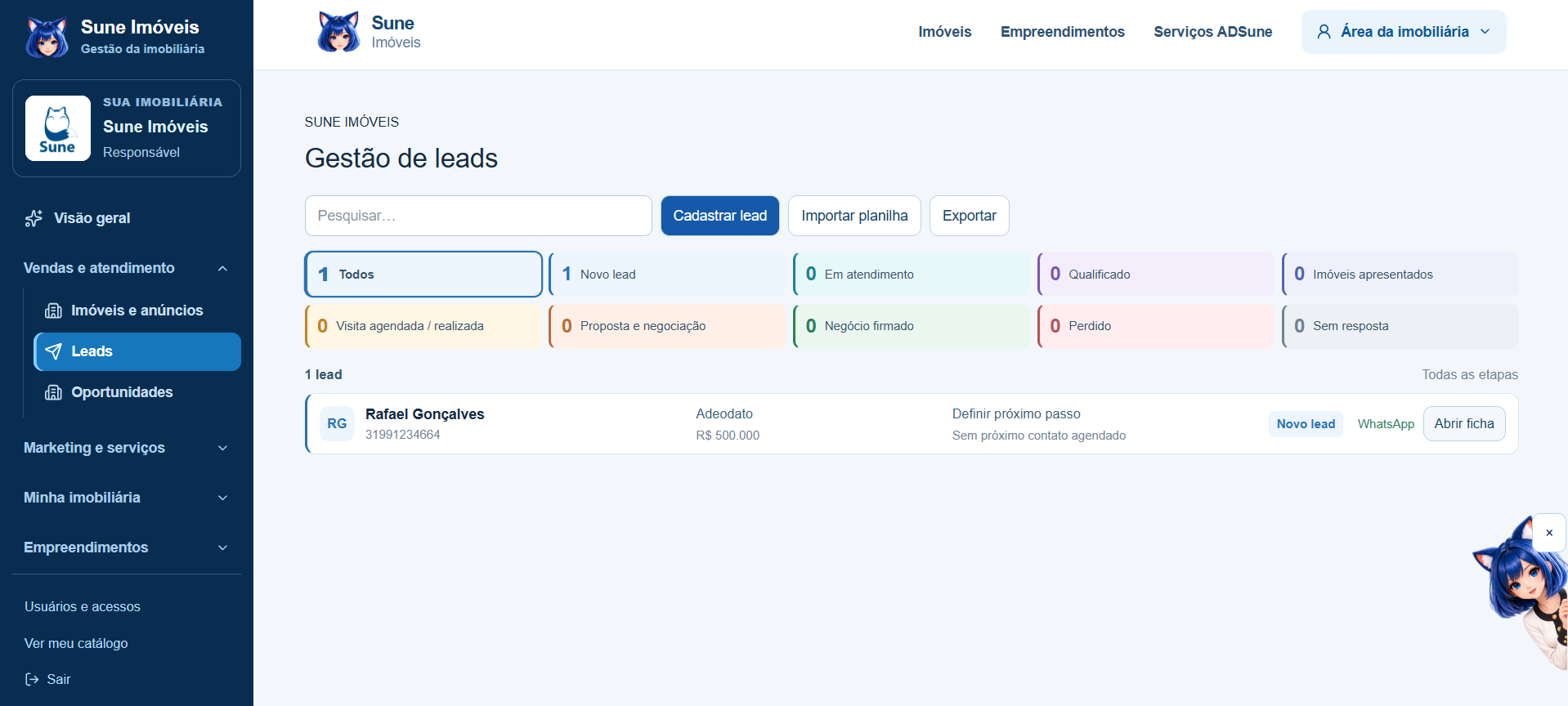Click the Oportunidades building icon
The height and width of the screenshot is (706, 1568).
53,392
